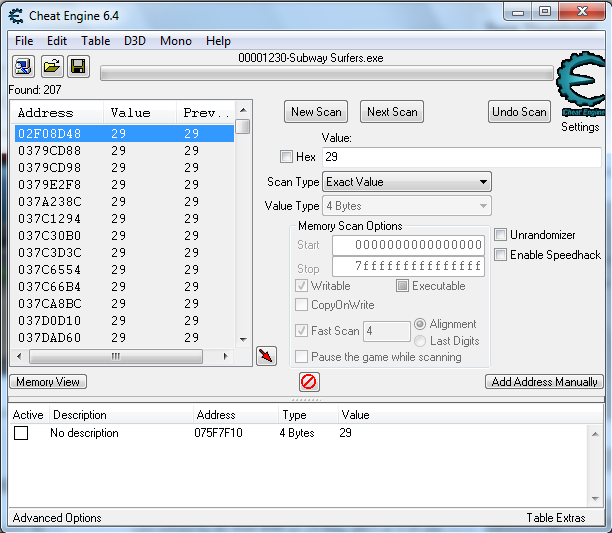Open the File menu
Screen dimensions: 612x533
point(24,41)
